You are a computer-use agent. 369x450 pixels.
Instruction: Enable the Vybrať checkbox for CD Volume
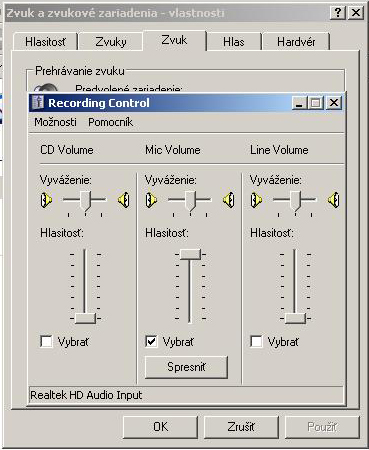[46, 341]
